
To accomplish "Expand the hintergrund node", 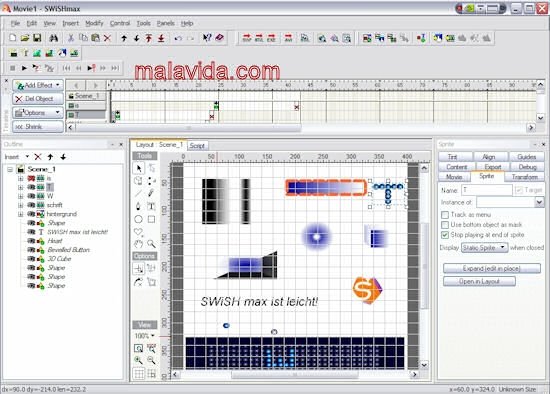I will (20, 214).
